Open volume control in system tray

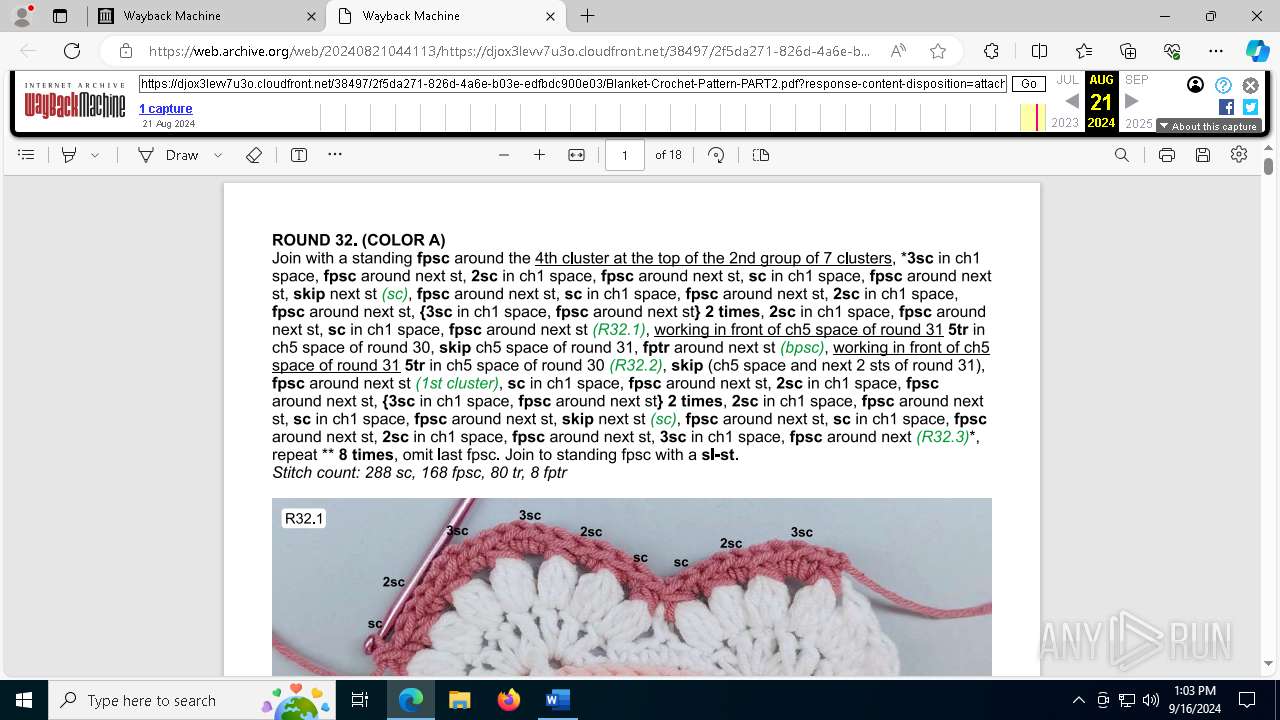(1151, 700)
